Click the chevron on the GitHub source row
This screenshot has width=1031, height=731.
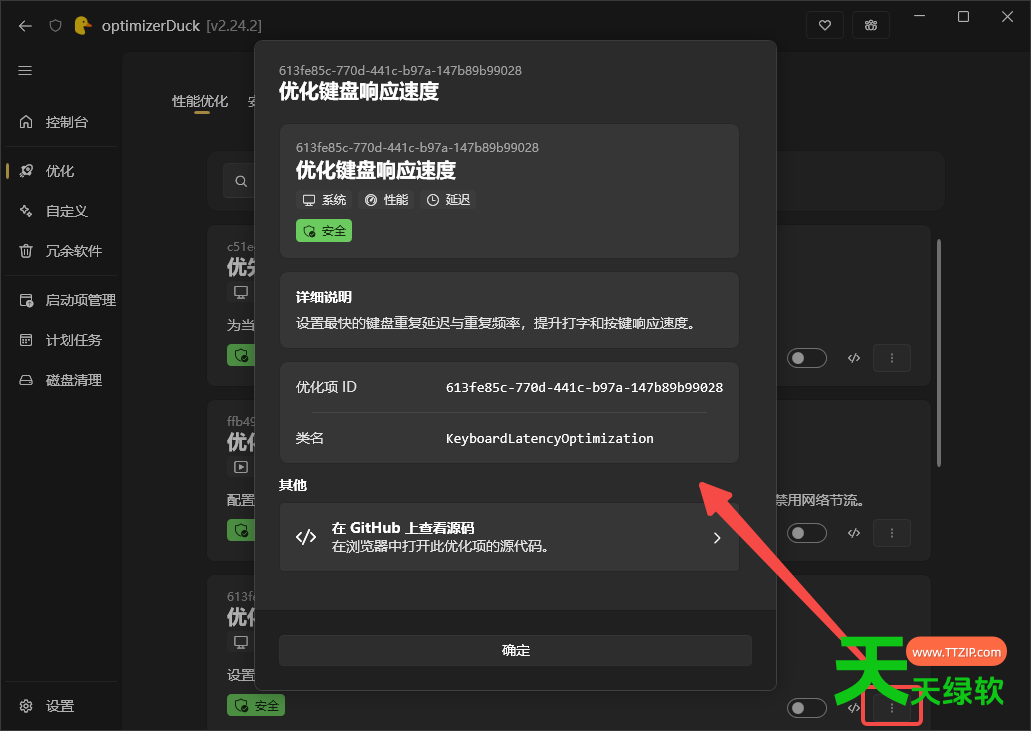click(x=717, y=538)
